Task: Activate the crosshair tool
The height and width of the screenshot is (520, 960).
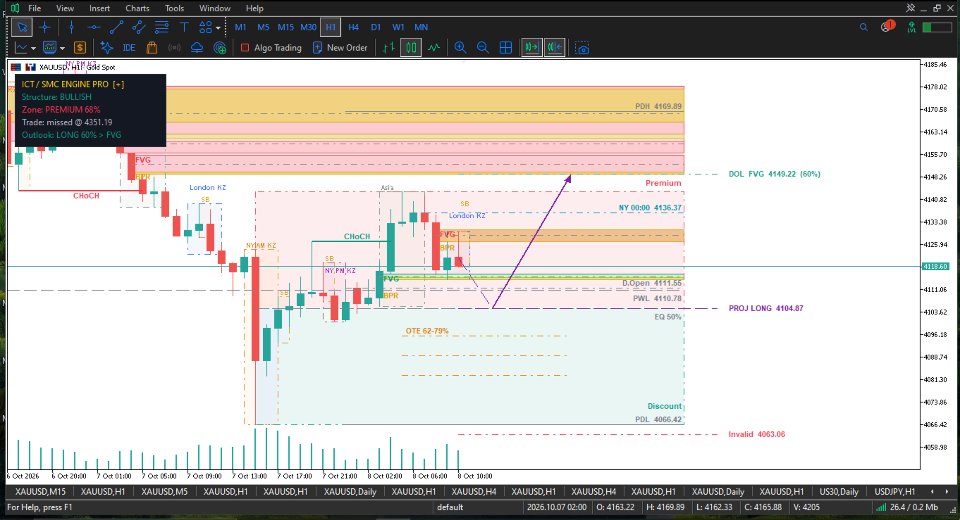Action: pos(45,27)
